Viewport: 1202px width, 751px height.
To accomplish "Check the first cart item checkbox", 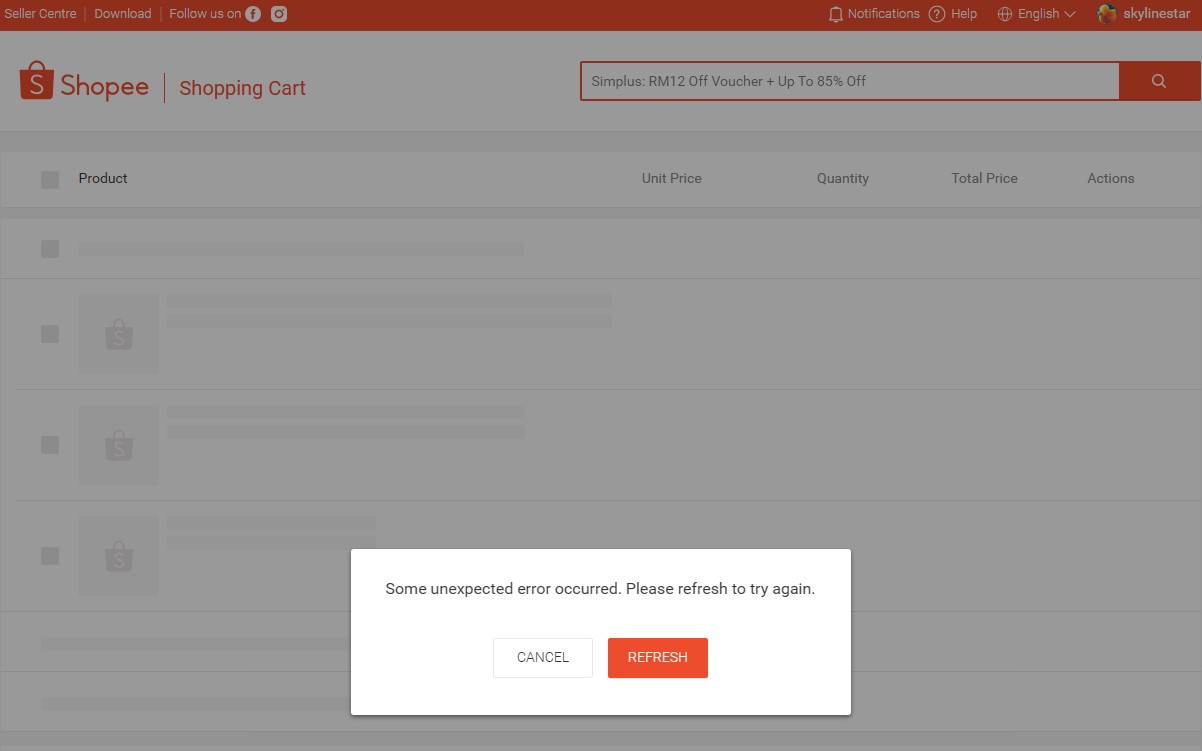I will pyautogui.click(x=50, y=334).
